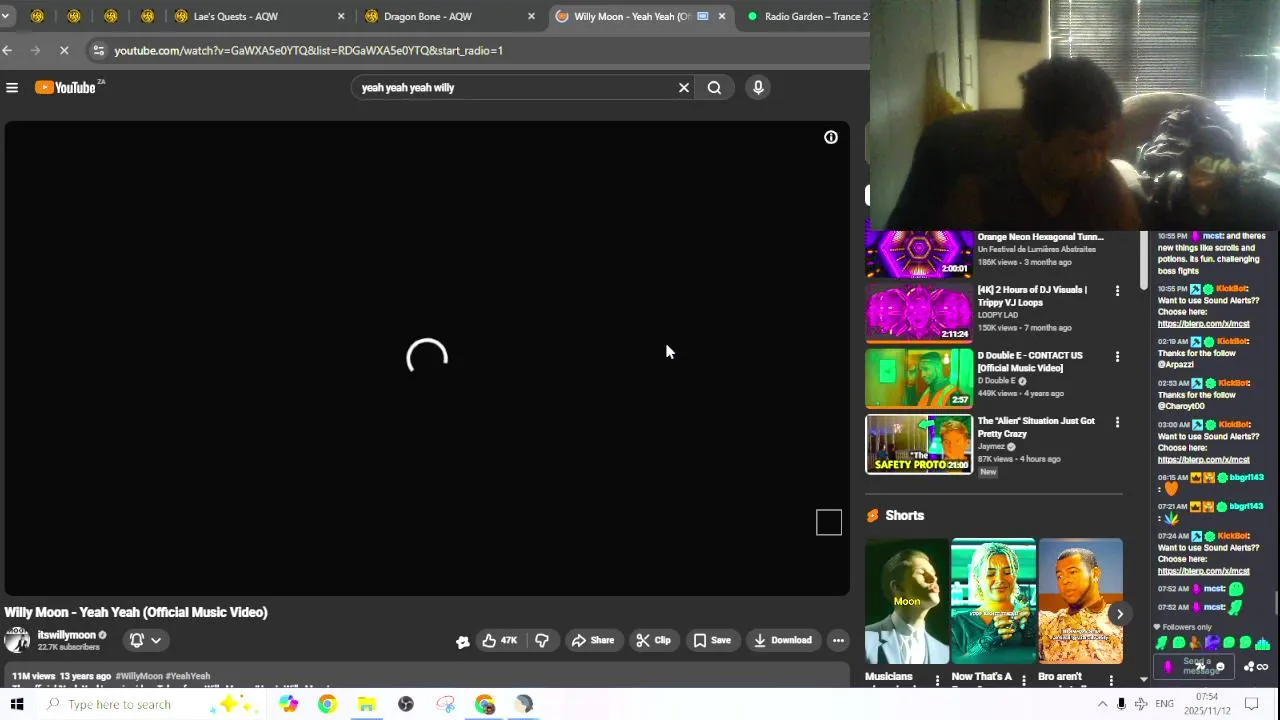
Task: Dislike the Willy Moon video
Action: pyautogui.click(x=542, y=640)
